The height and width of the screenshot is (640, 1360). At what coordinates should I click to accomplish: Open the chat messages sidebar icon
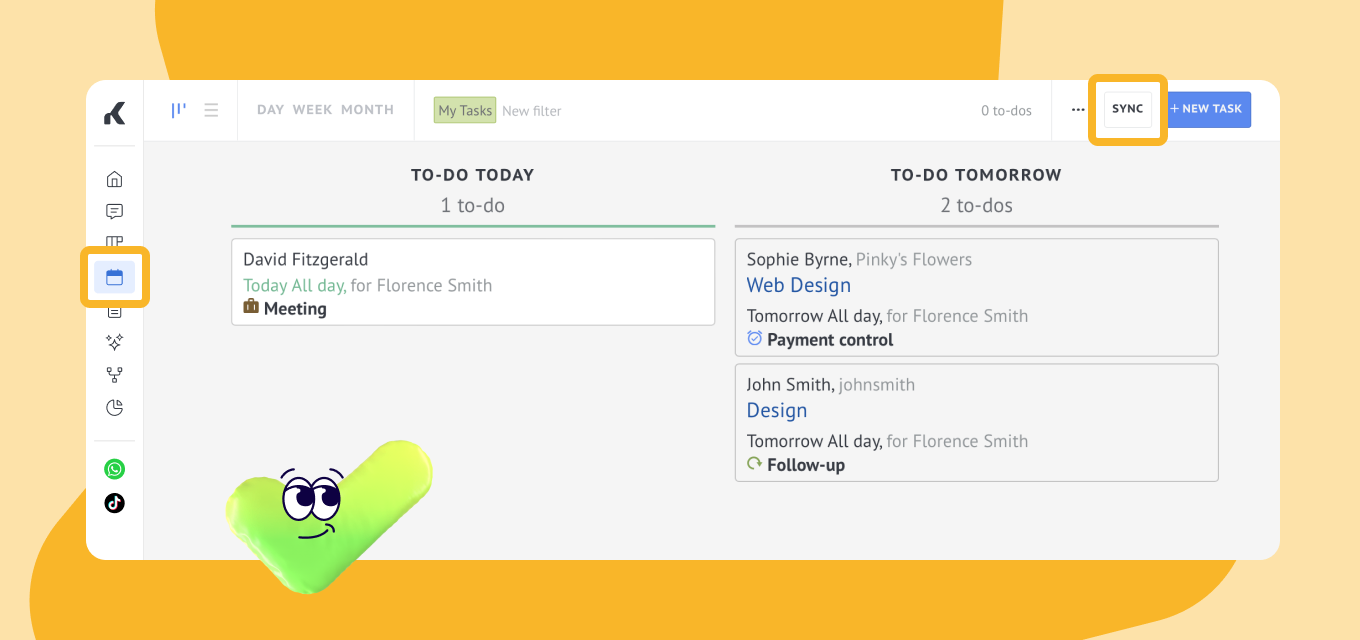(x=115, y=211)
